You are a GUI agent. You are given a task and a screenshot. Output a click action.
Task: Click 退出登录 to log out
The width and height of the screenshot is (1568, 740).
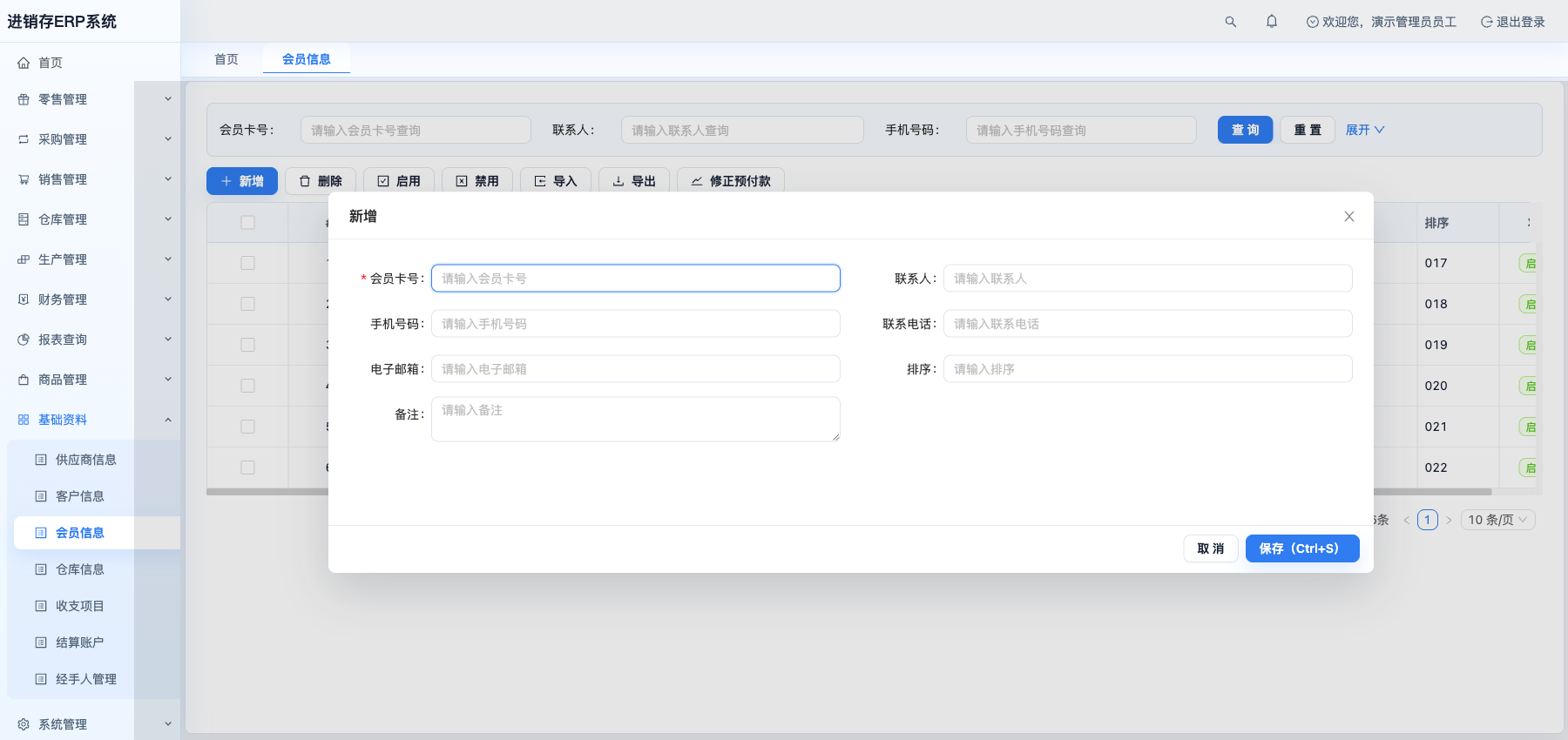(x=1513, y=22)
